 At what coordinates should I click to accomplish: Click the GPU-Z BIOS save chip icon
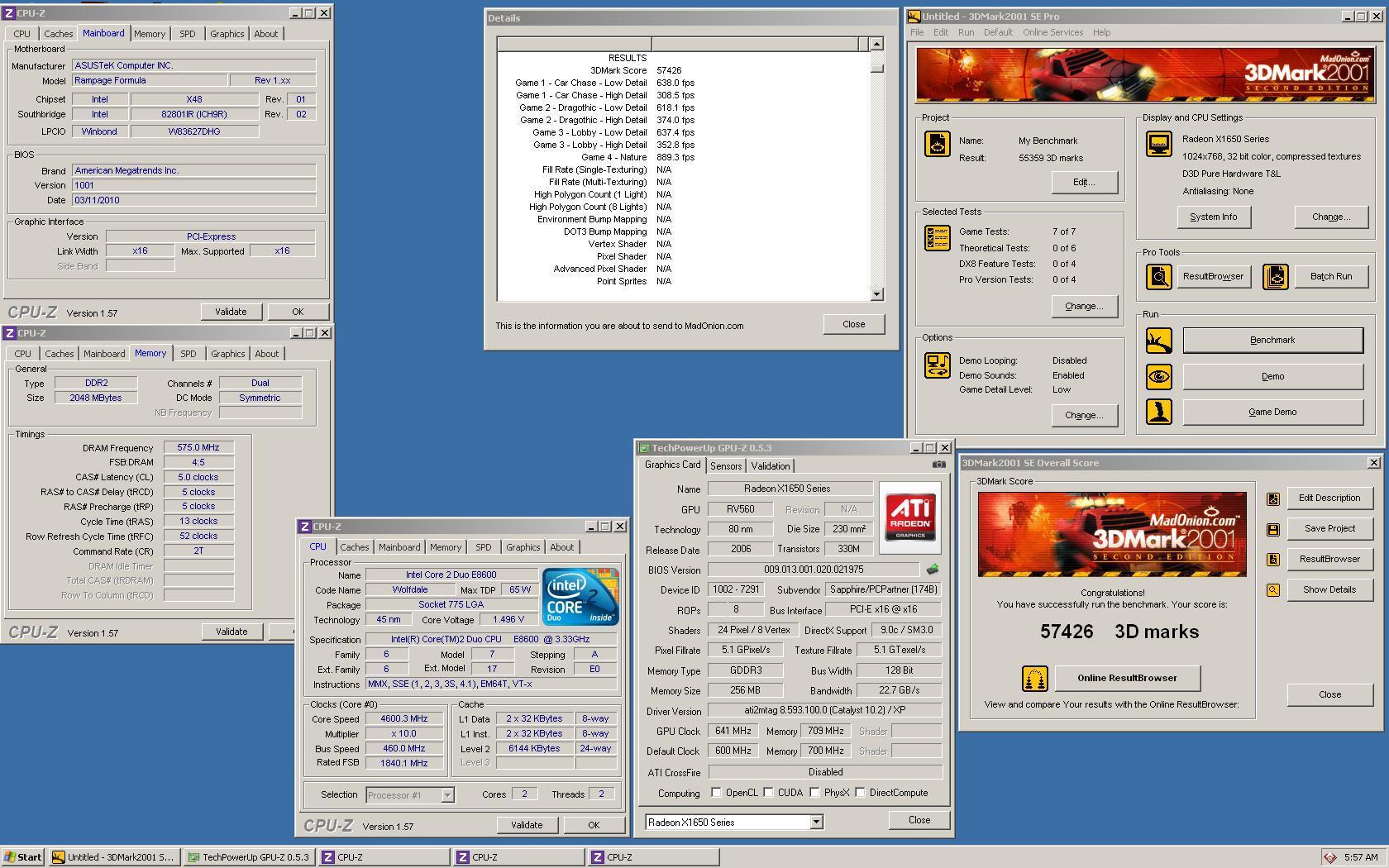[x=933, y=569]
